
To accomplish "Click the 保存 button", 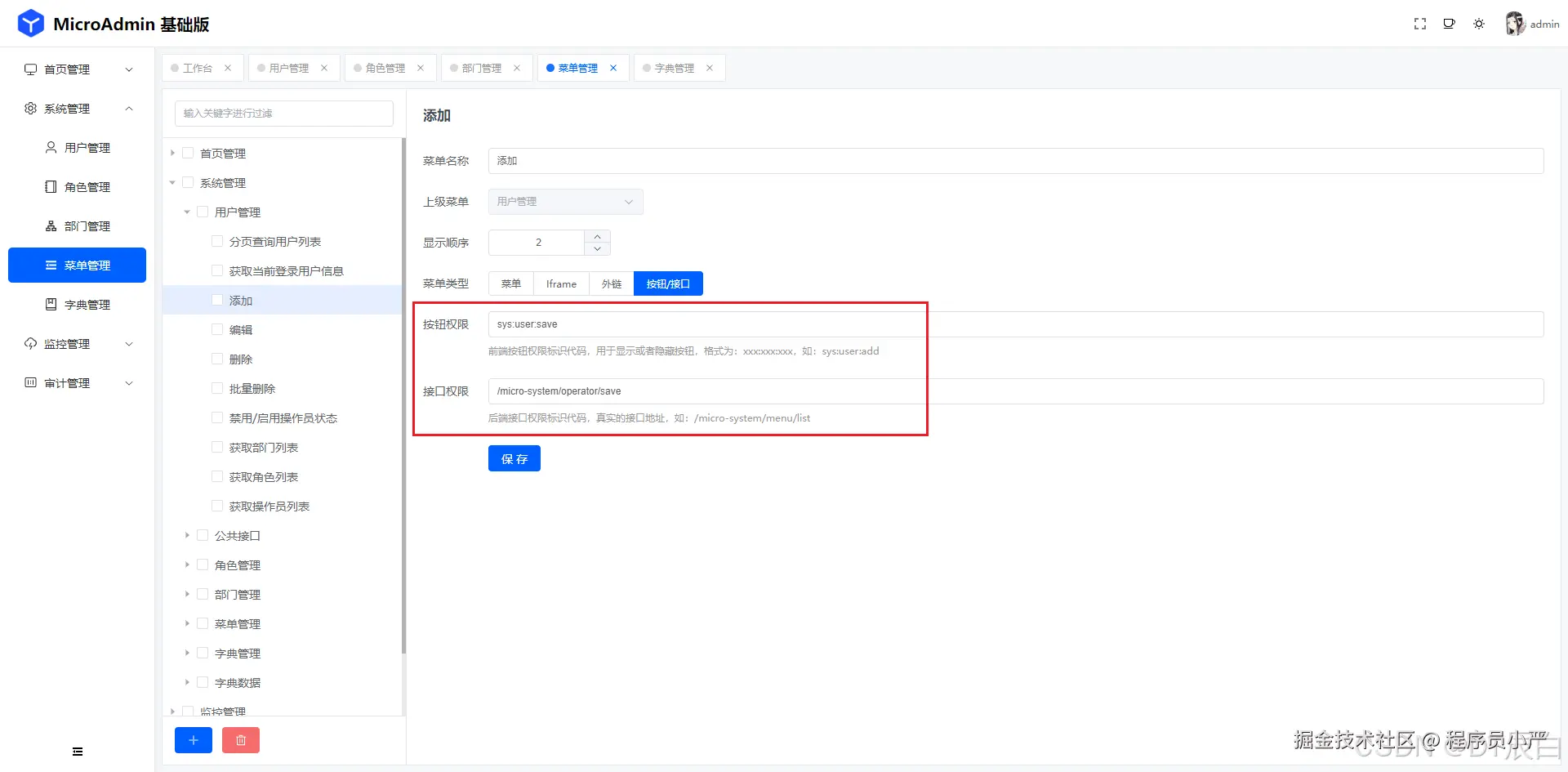I will tap(514, 458).
